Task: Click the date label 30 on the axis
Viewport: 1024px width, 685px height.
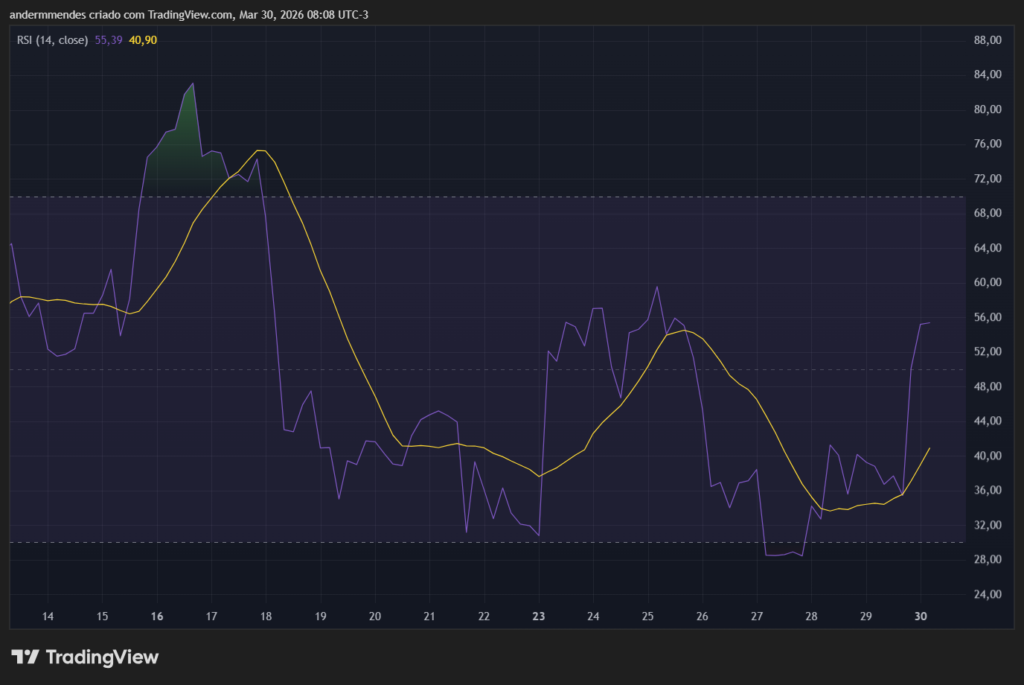Action: coord(920,617)
